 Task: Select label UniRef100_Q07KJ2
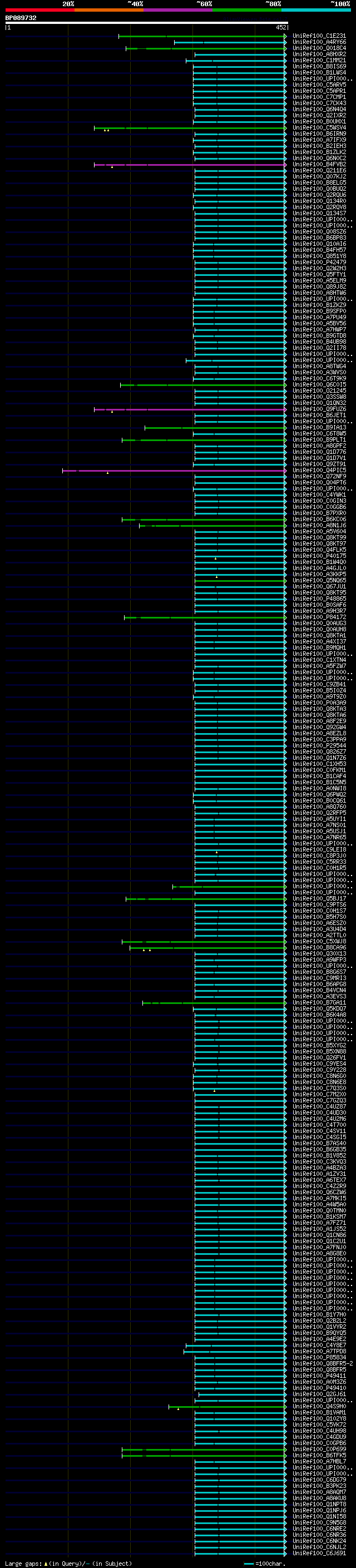tap(319, 176)
